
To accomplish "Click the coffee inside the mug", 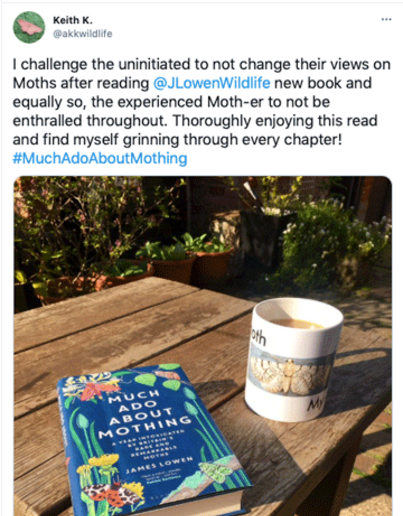I will pyautogui.click(x=295, y=323).
